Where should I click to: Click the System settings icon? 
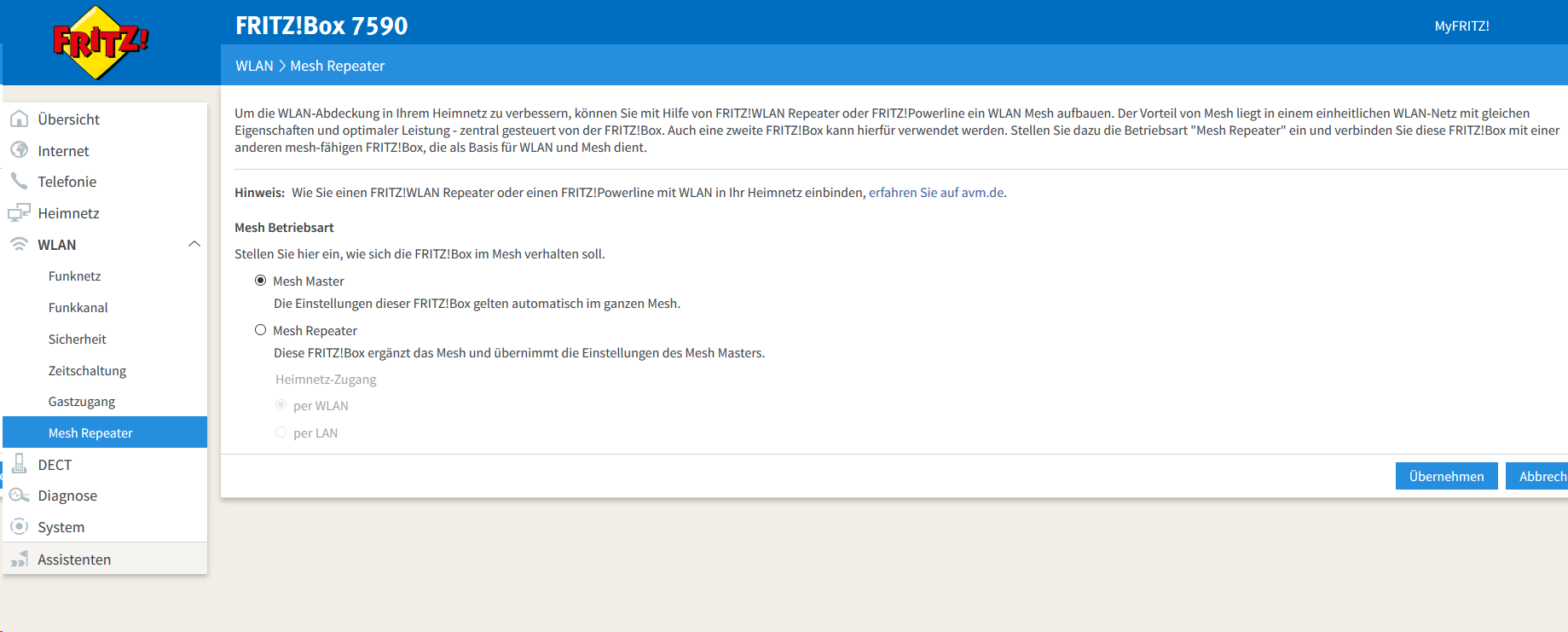[19, 526]
